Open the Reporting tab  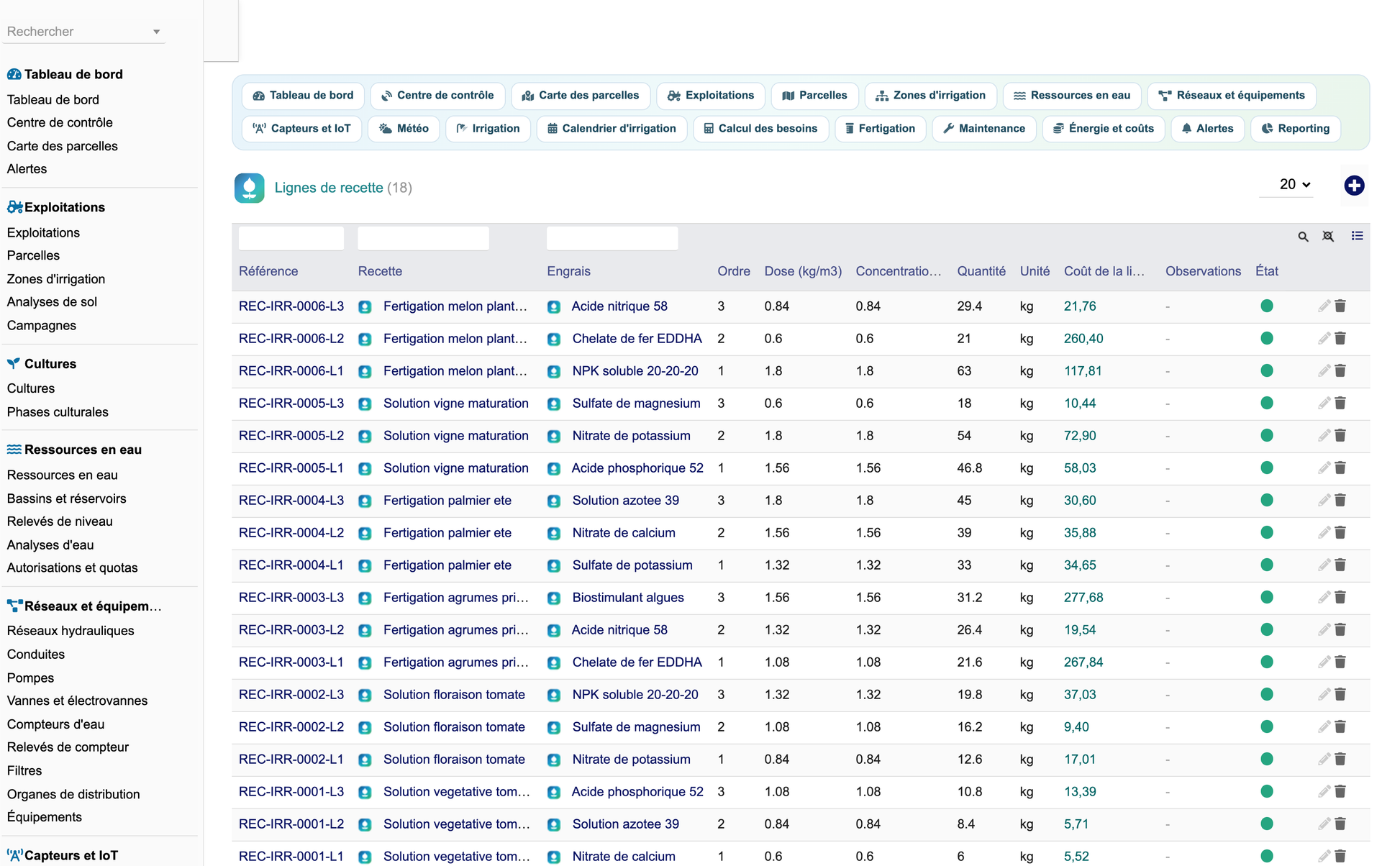pos(1296,129)
